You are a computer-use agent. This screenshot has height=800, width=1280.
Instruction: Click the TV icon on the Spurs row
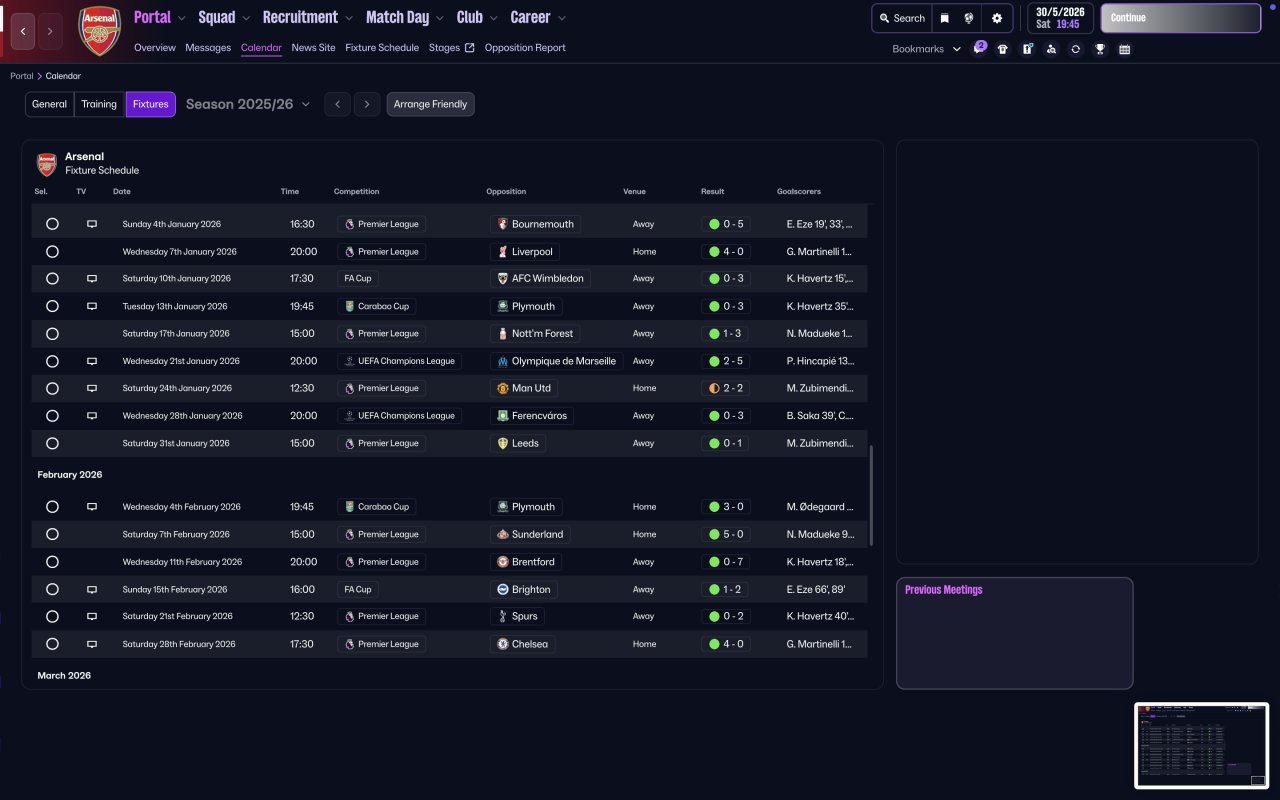(92, 616)
